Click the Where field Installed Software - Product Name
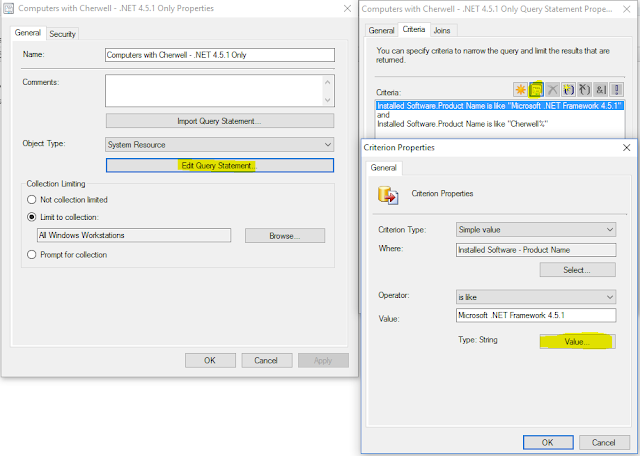Image resolution: width=640 pixels, height=456 pixels. (x=536, y=250)
